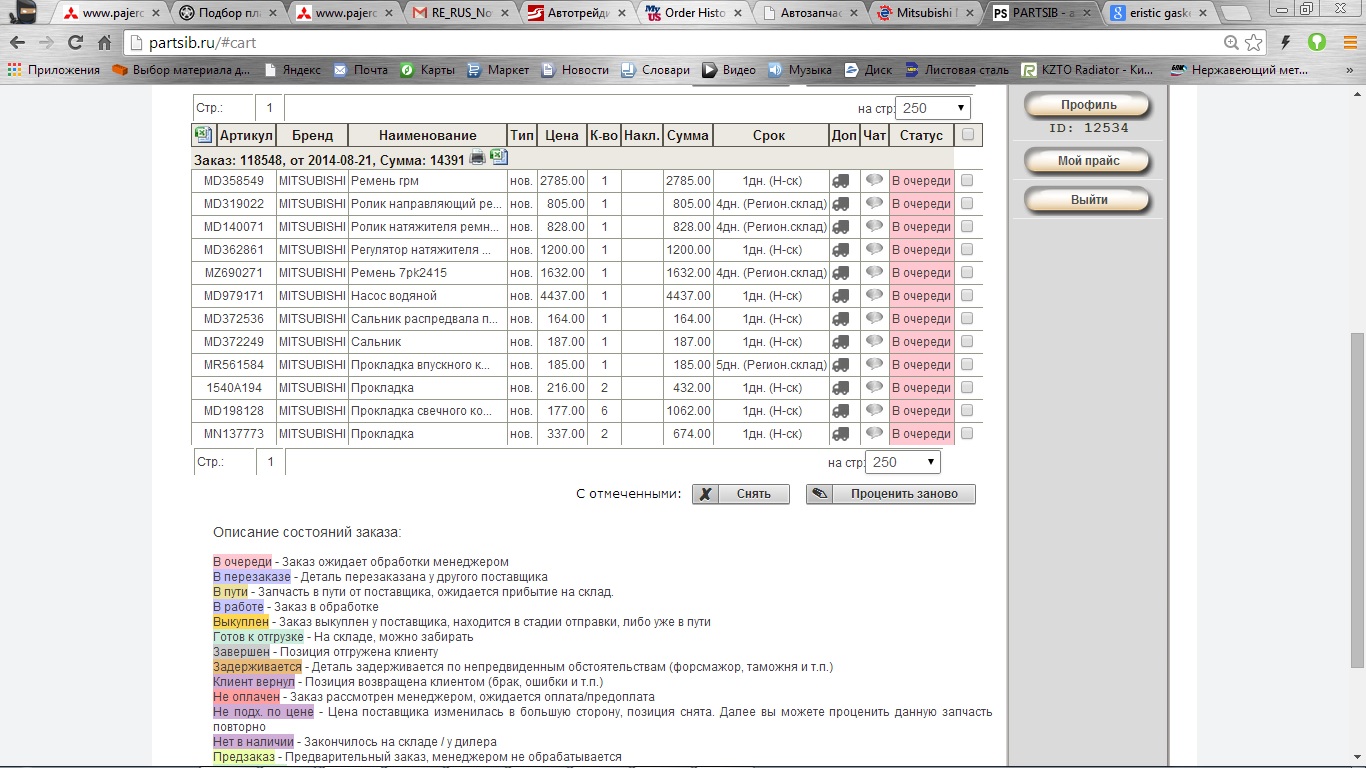
Task: Open chat bubble for Насос водяной row
Action: [x=874, y=296]
